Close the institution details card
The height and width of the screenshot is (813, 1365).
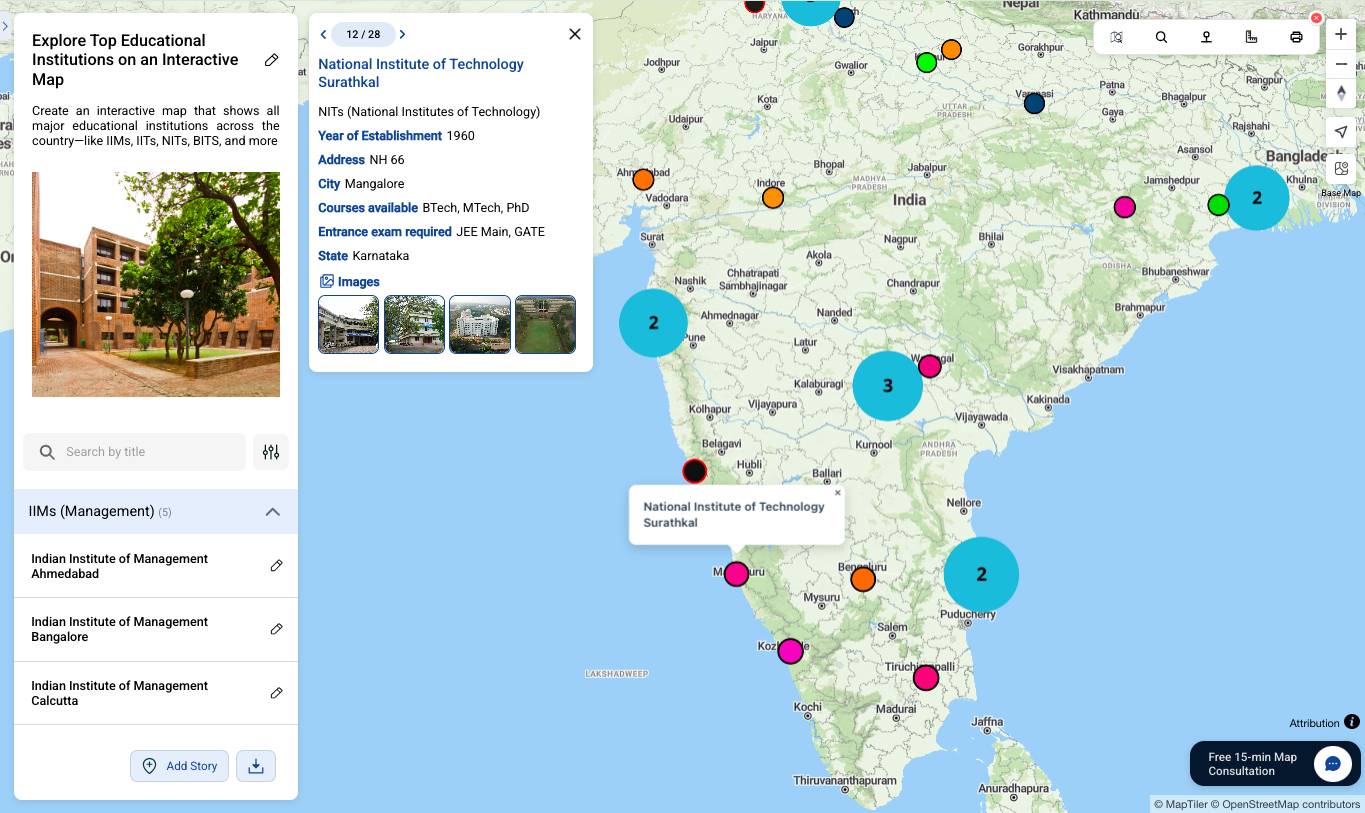575,34
